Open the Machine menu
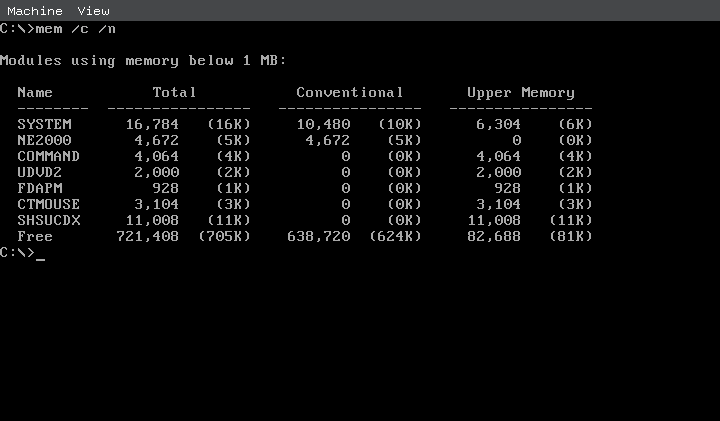The image size is (720, 421). click(35, 11)
